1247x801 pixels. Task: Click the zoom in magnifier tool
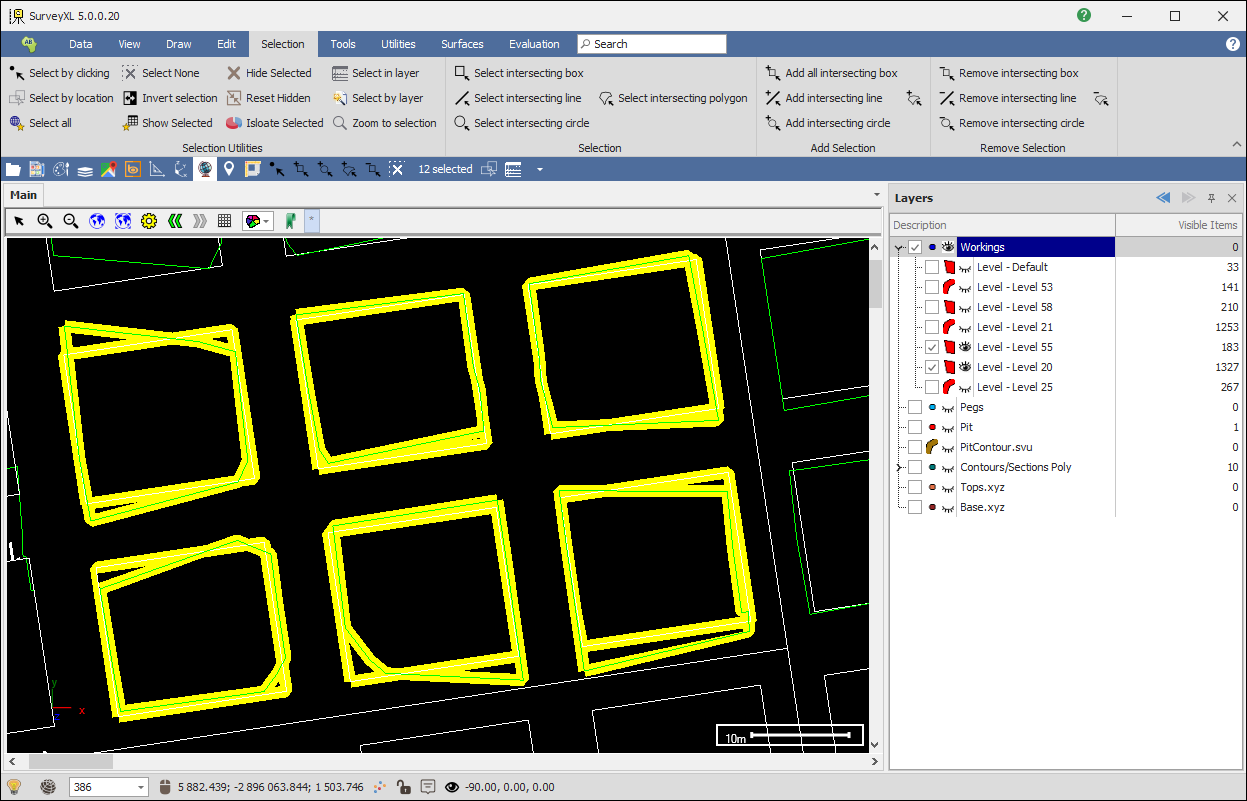click(x=45, y=221)
